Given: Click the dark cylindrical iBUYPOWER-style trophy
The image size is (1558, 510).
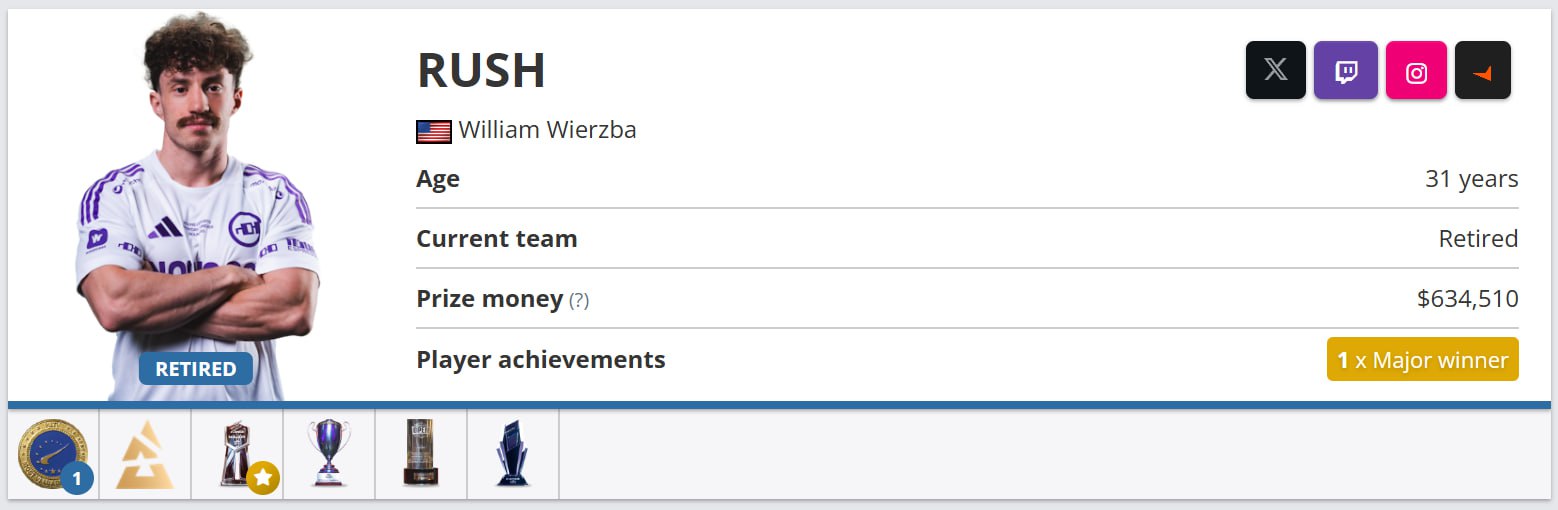Looking at the screenshot, I should coord(421,453).
